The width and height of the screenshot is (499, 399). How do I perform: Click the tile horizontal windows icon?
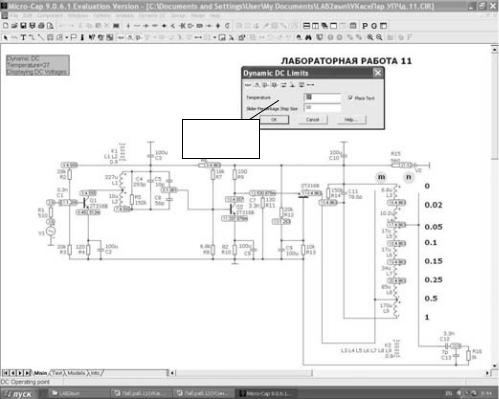coord(307,26)
